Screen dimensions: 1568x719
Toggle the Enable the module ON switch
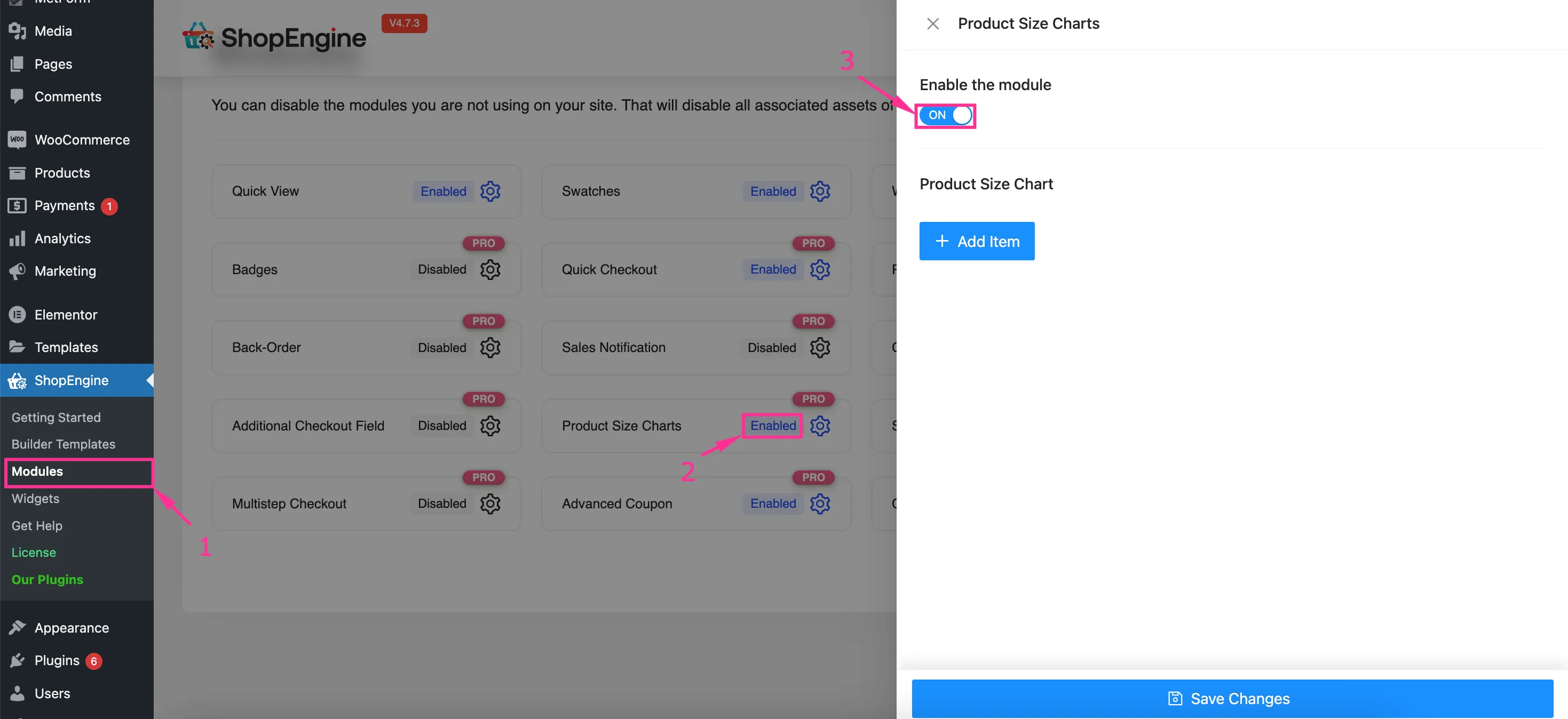coord(945,115)
